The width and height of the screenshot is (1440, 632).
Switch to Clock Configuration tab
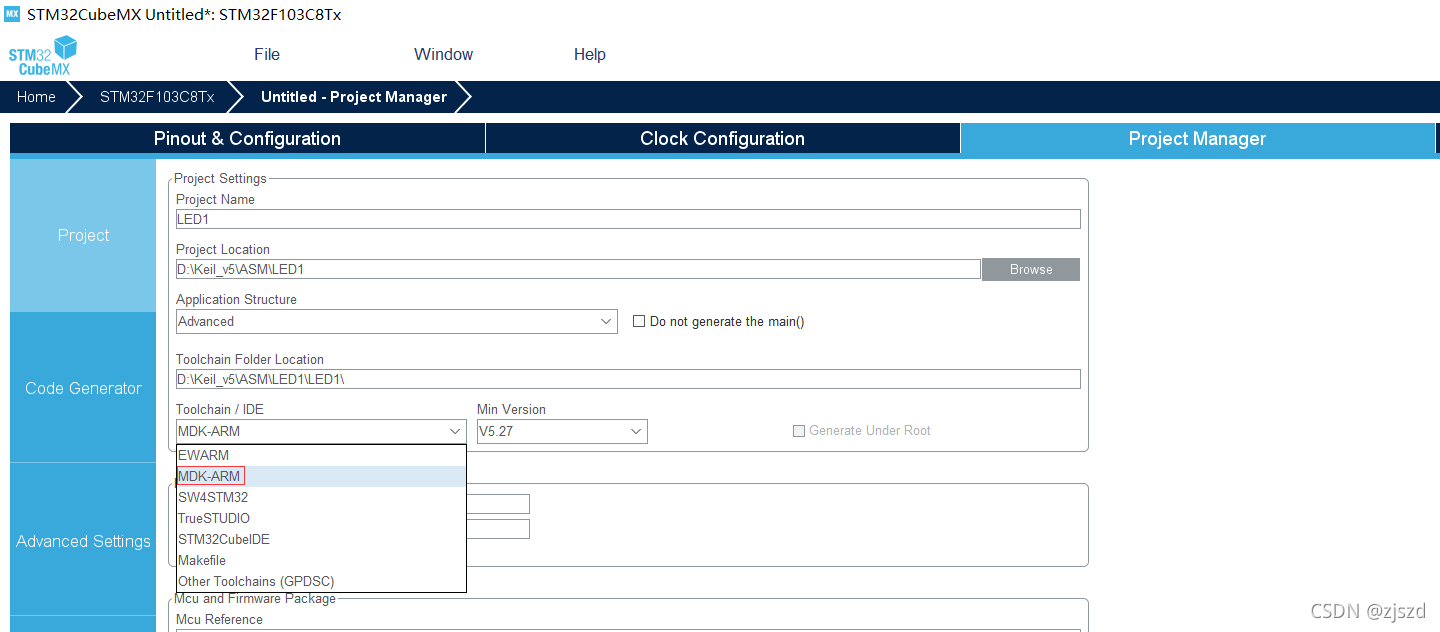[x=722, y=139]
